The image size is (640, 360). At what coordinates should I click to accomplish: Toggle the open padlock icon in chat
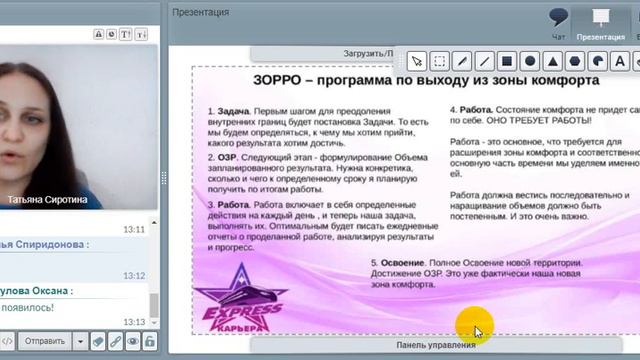tap(150, 341)
